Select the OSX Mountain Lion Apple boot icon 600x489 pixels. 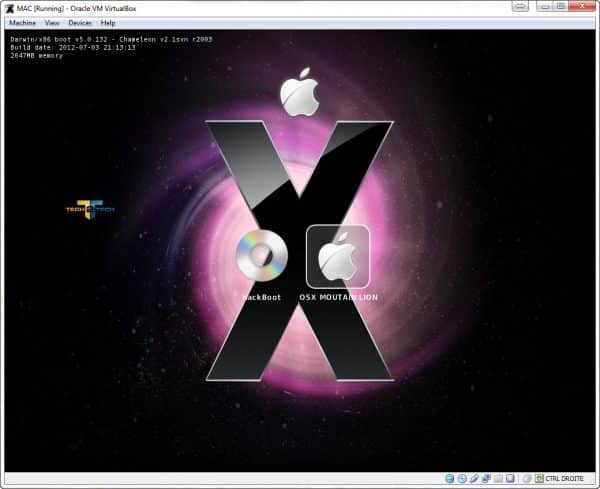[x=338, y=258]
